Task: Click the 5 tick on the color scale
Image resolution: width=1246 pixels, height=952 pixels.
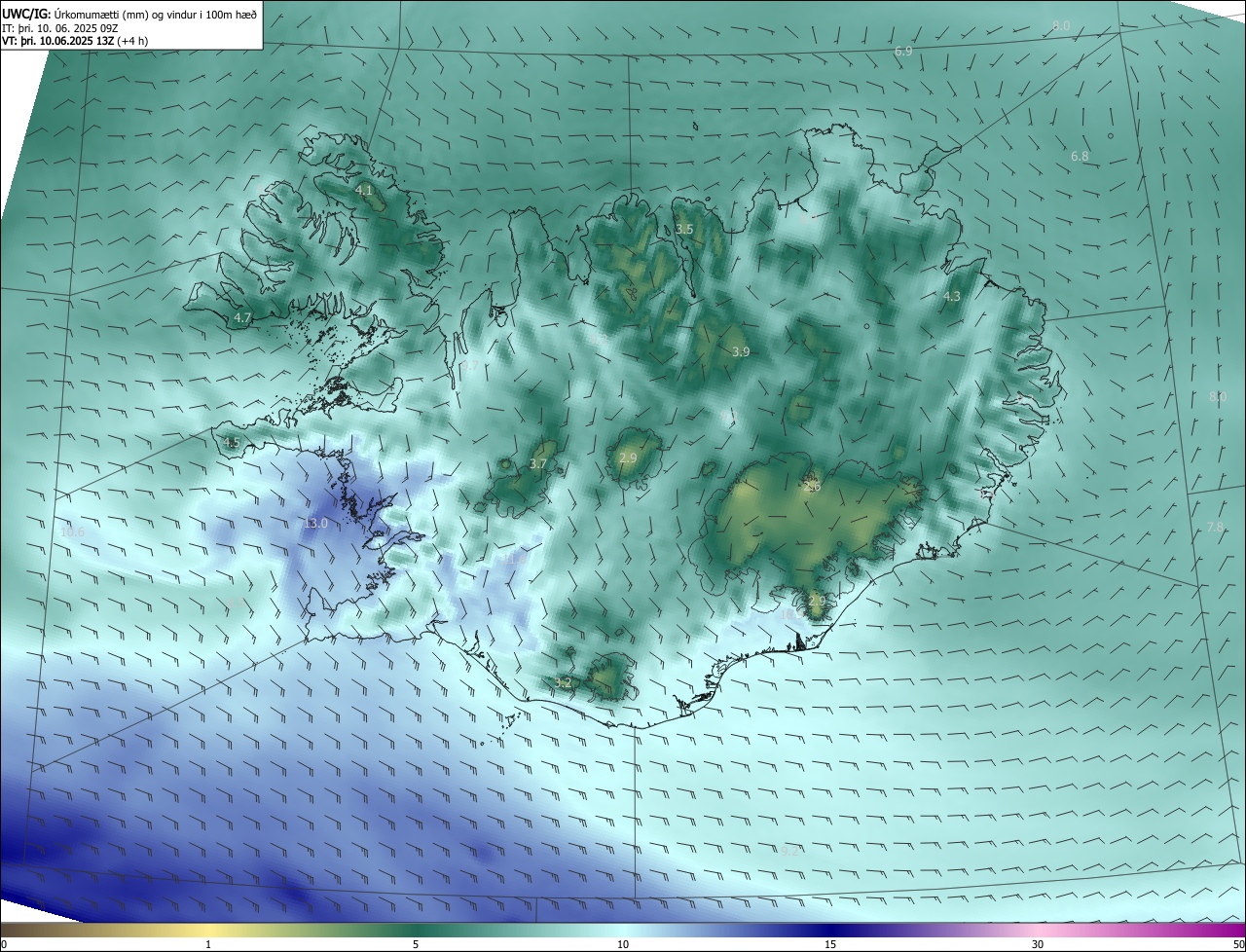Action: 416,945
